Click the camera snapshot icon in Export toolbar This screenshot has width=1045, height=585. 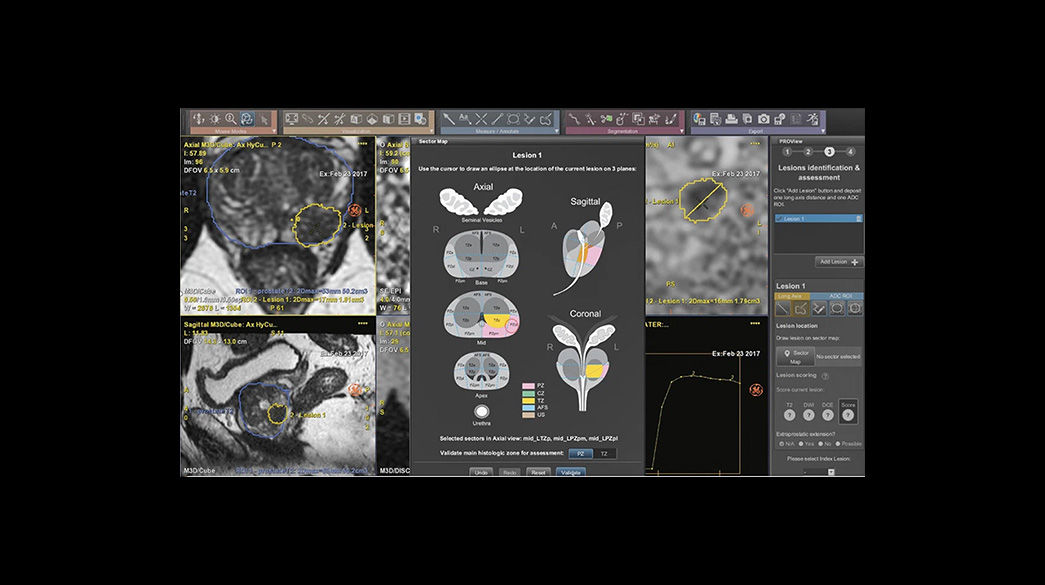(x=764, y=119)
